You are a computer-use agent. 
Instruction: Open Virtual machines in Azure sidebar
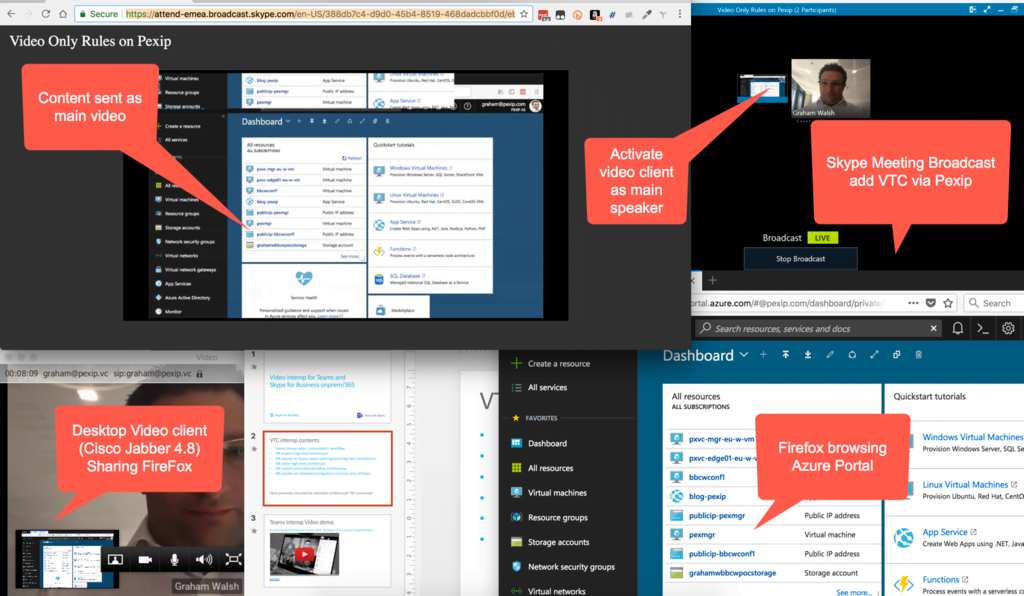click(x=549, y=493)
